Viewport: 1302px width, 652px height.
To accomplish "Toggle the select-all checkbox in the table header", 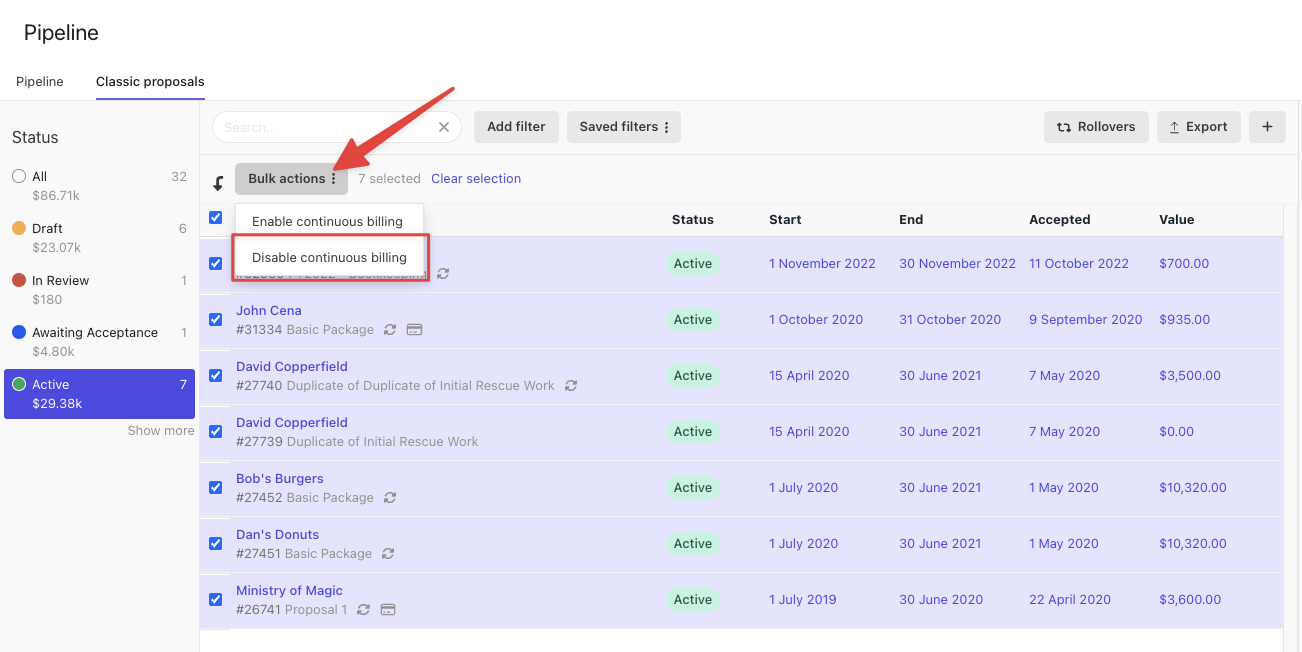I will 215,217.
